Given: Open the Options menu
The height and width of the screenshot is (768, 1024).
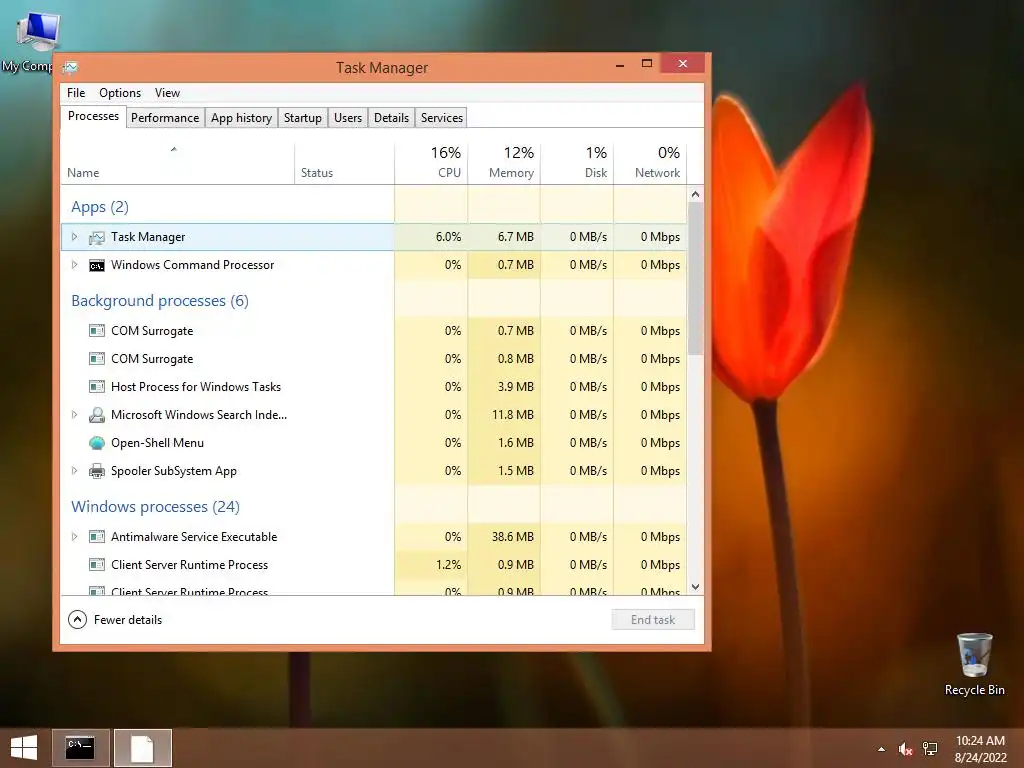Looking at the screenshot, I should click(120, 93).
